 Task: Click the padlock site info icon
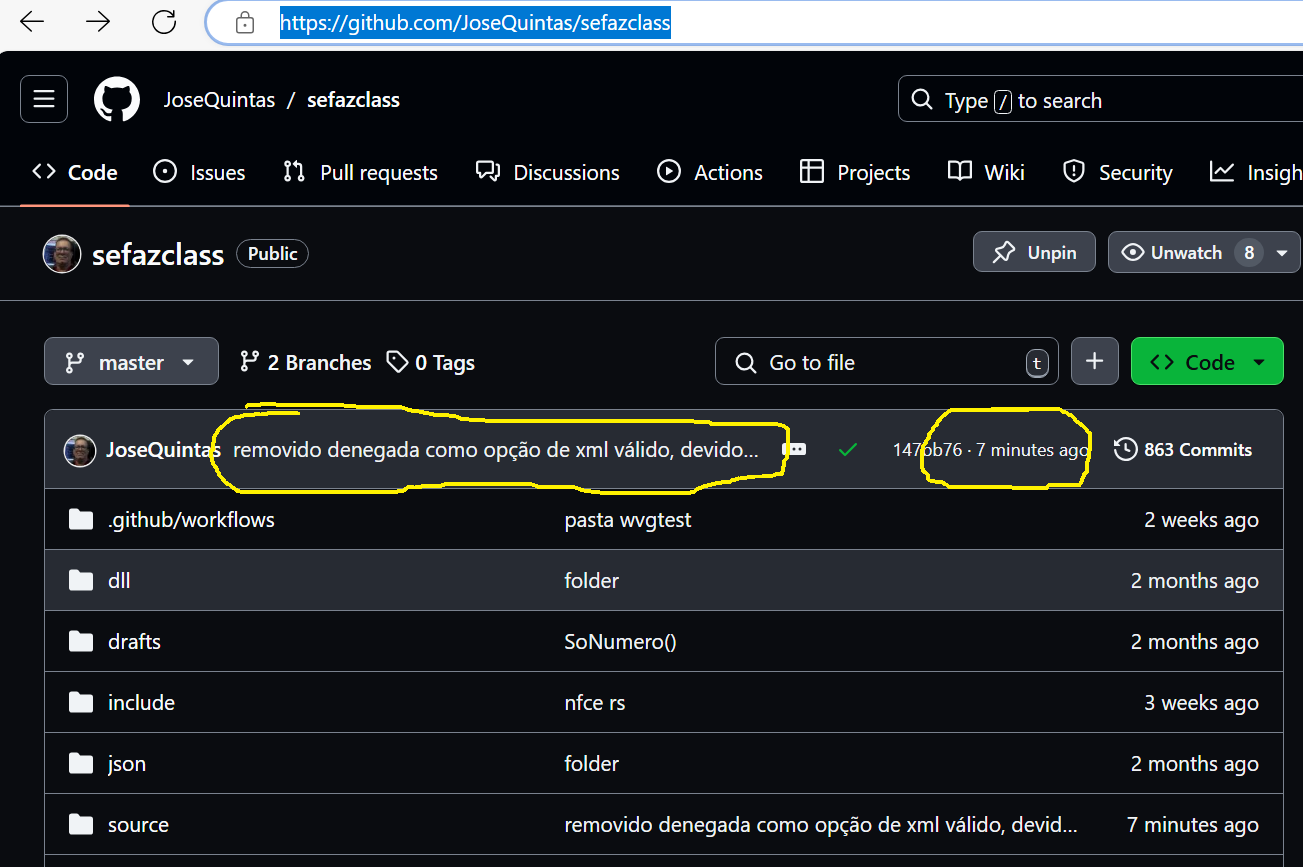245,23
